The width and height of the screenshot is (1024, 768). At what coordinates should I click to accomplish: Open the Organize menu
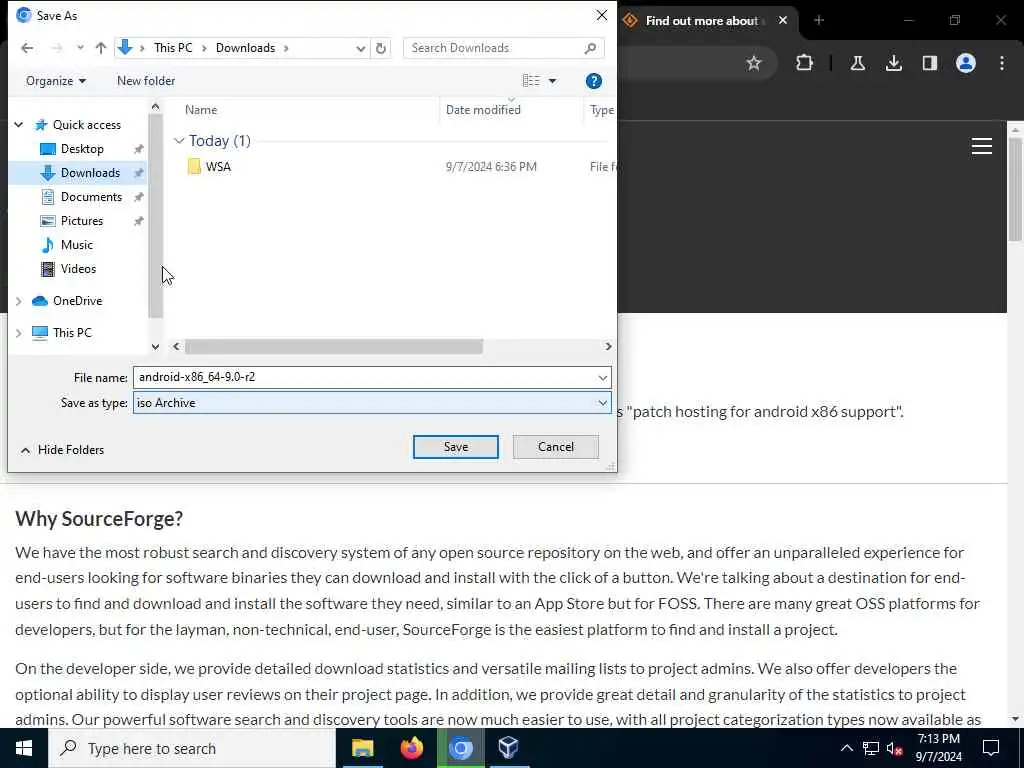coord(56,81)
